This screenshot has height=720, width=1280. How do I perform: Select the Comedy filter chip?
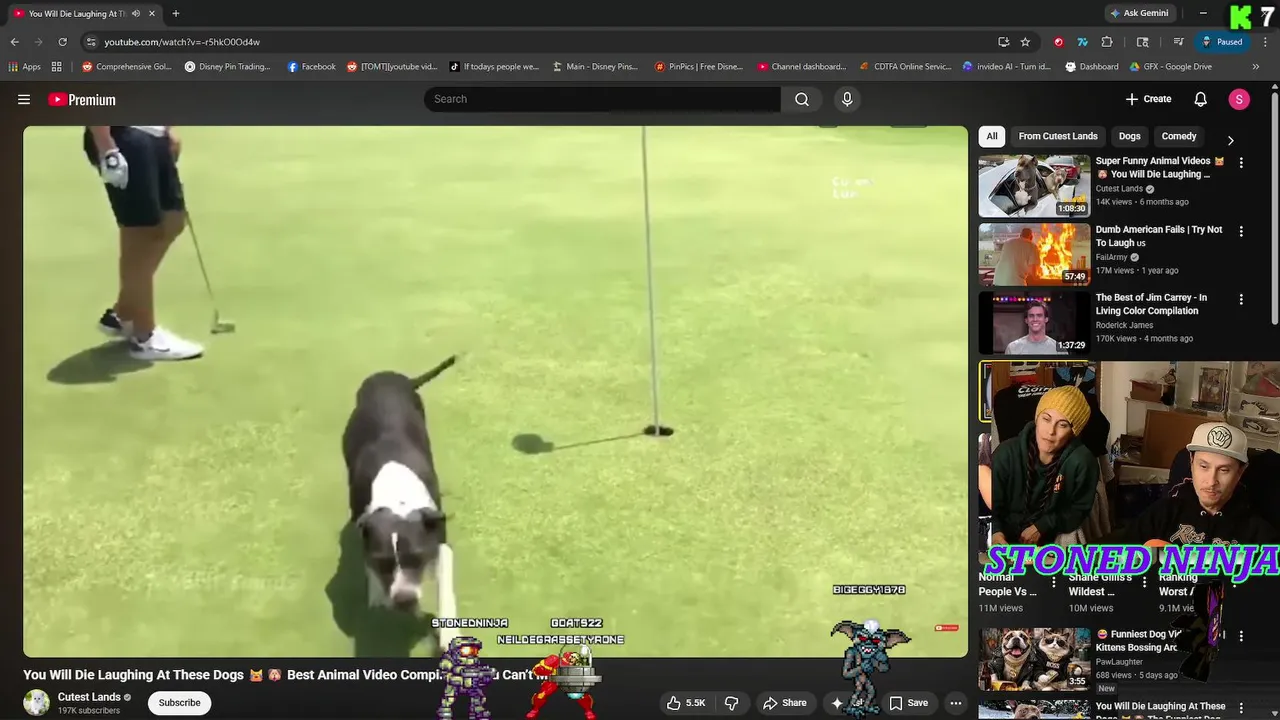pos(1179,136)
